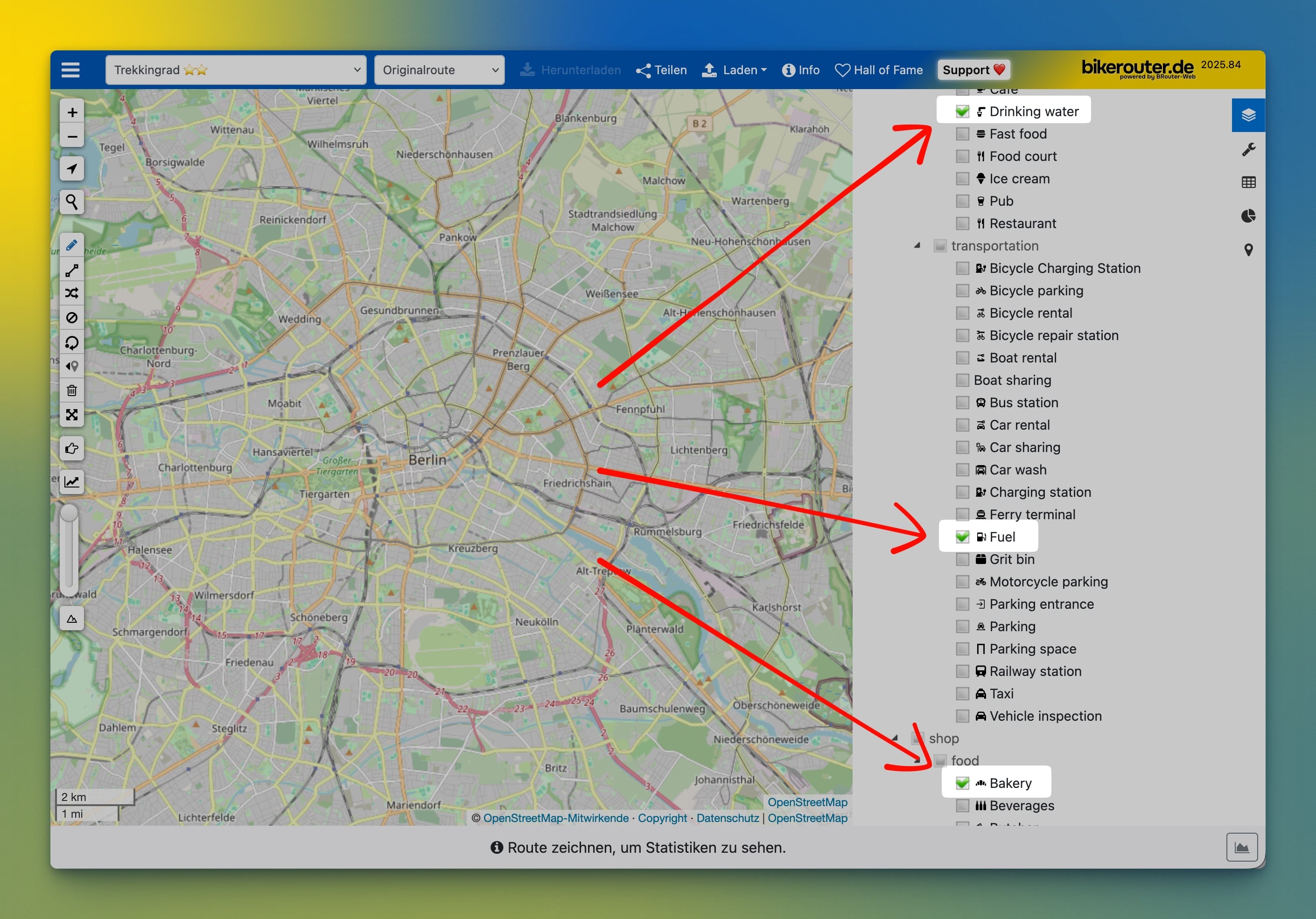The width and height of the screenshot is (1316, 919).
Task: Uncheck the Drinking water checkbox
Action: click(962, 111)
